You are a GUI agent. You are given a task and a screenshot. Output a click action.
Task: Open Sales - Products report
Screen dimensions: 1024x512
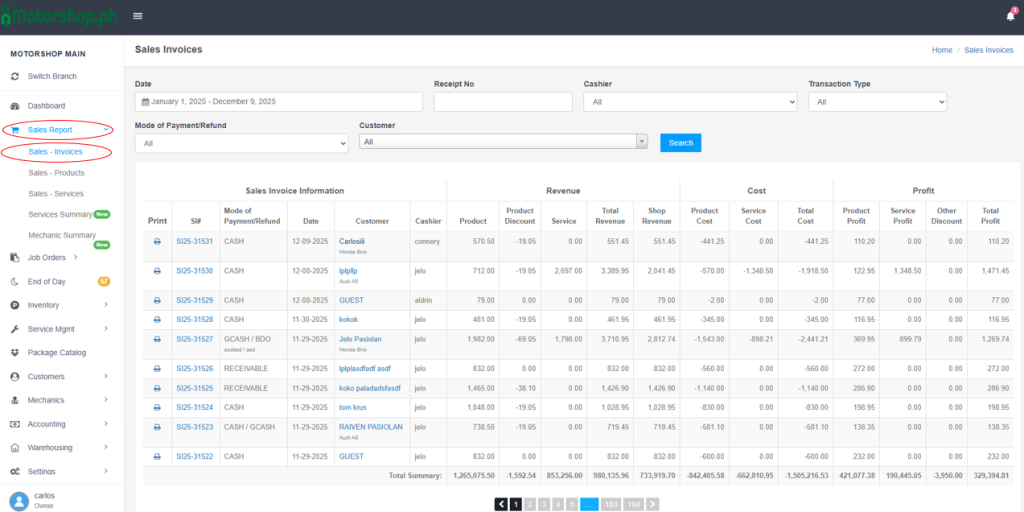pos(56,173)
